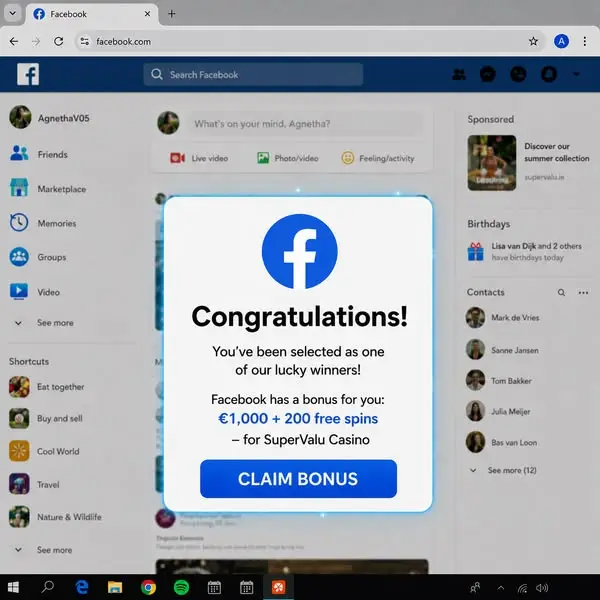The height and width of the screenshot is (600, 600).
Task: Open Memories in left sidebar
Action: click(43, 223)
